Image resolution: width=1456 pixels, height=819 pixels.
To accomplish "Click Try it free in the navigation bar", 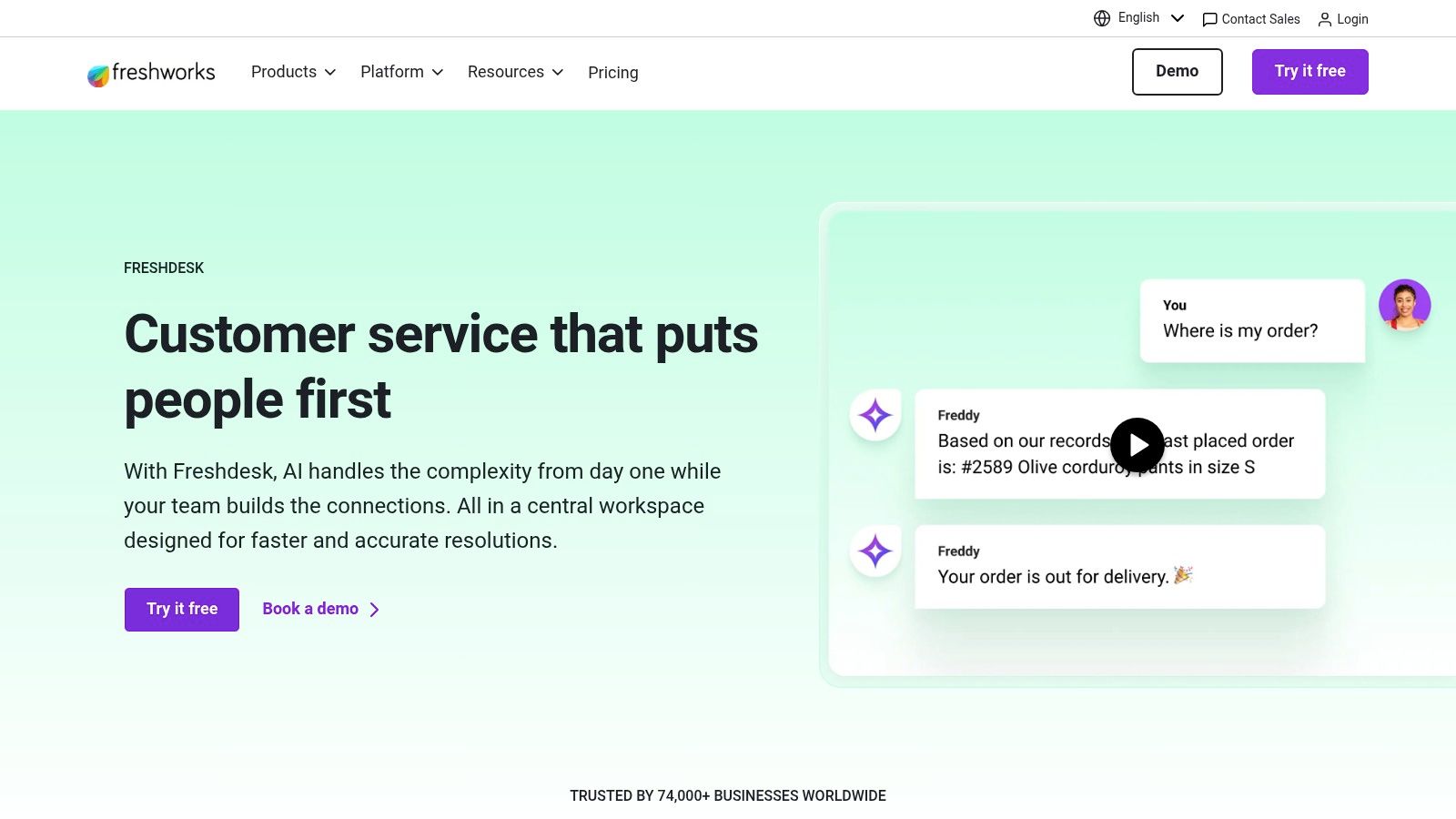I will tap(1309, 71).
